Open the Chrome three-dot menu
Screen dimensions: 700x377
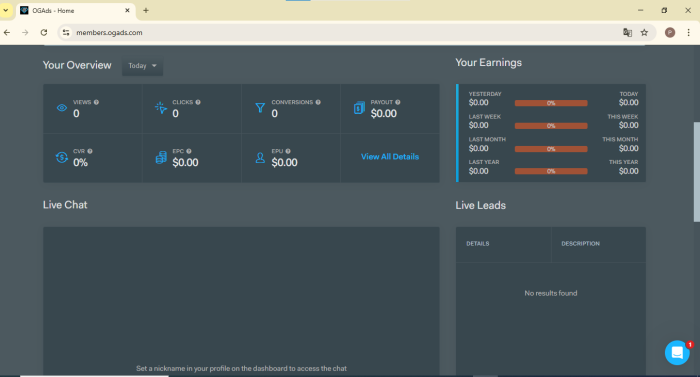click(x=688, y=33)
